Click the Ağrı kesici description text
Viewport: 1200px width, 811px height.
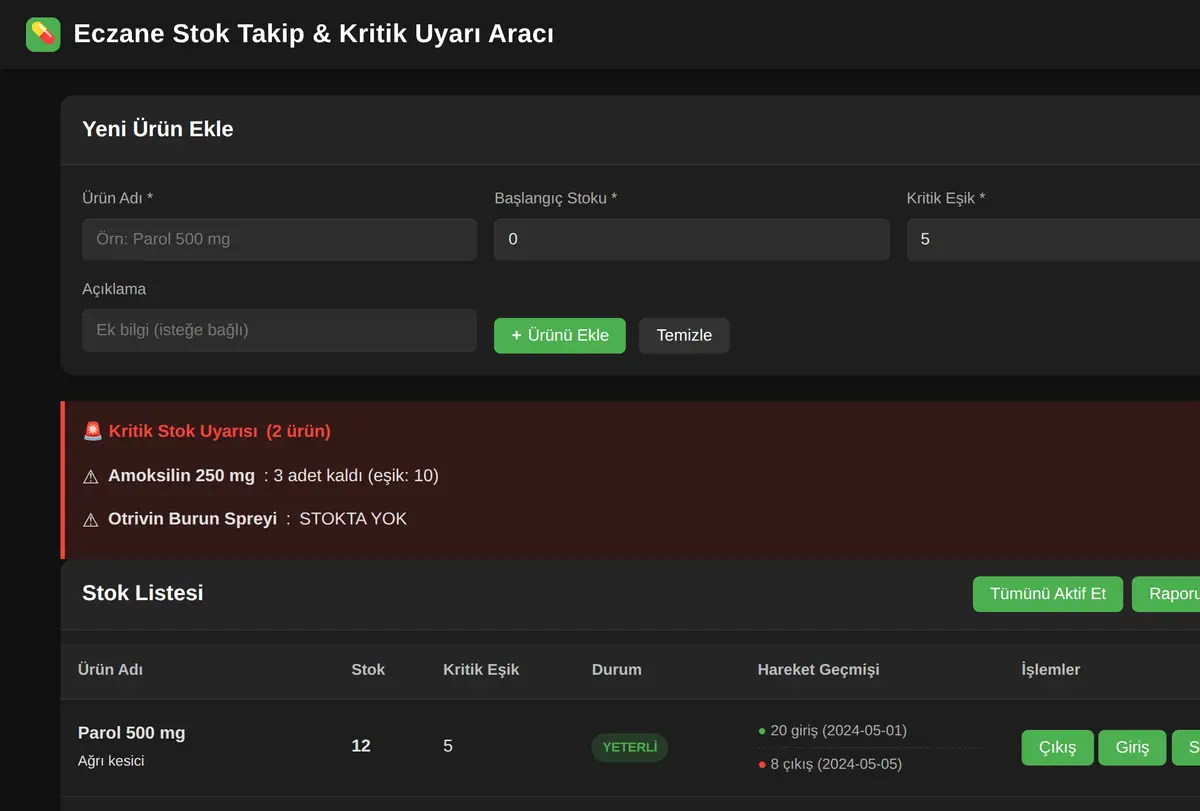111,761
